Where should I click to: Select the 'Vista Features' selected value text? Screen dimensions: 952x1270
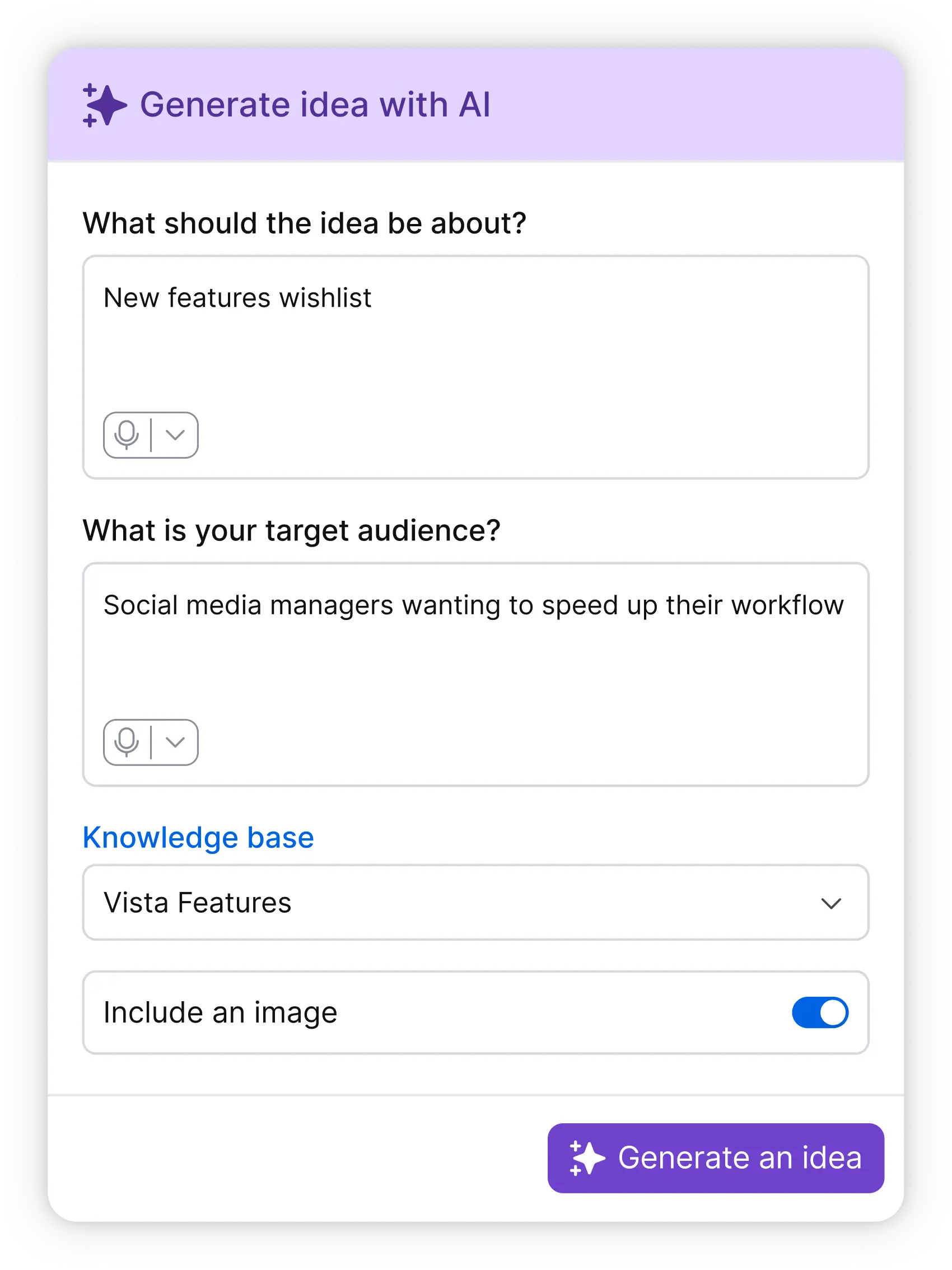[x=197, y=903]
